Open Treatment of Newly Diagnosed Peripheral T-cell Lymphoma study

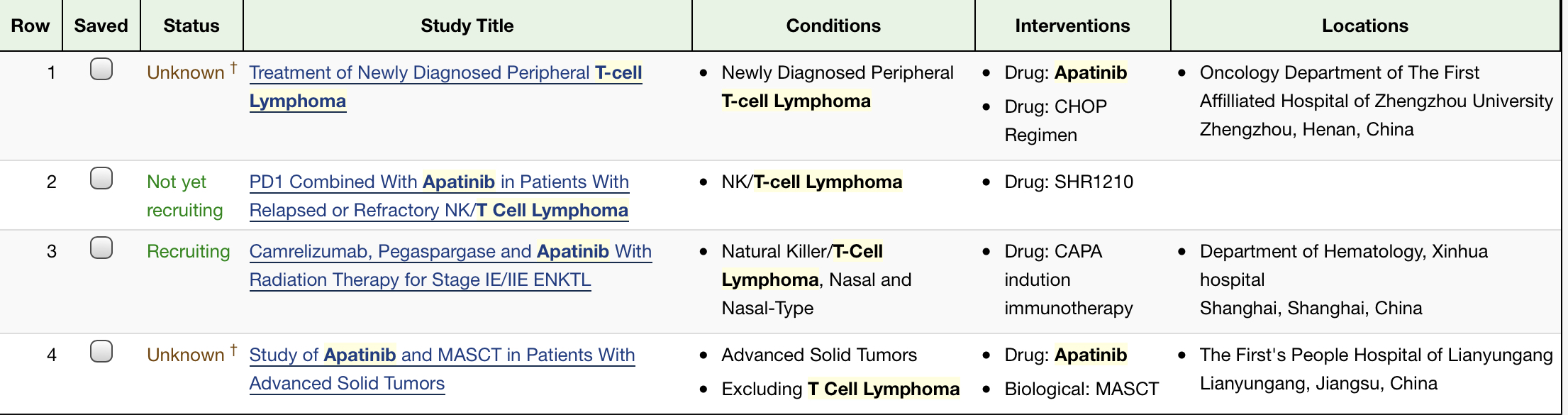click(x=445, y=87)
